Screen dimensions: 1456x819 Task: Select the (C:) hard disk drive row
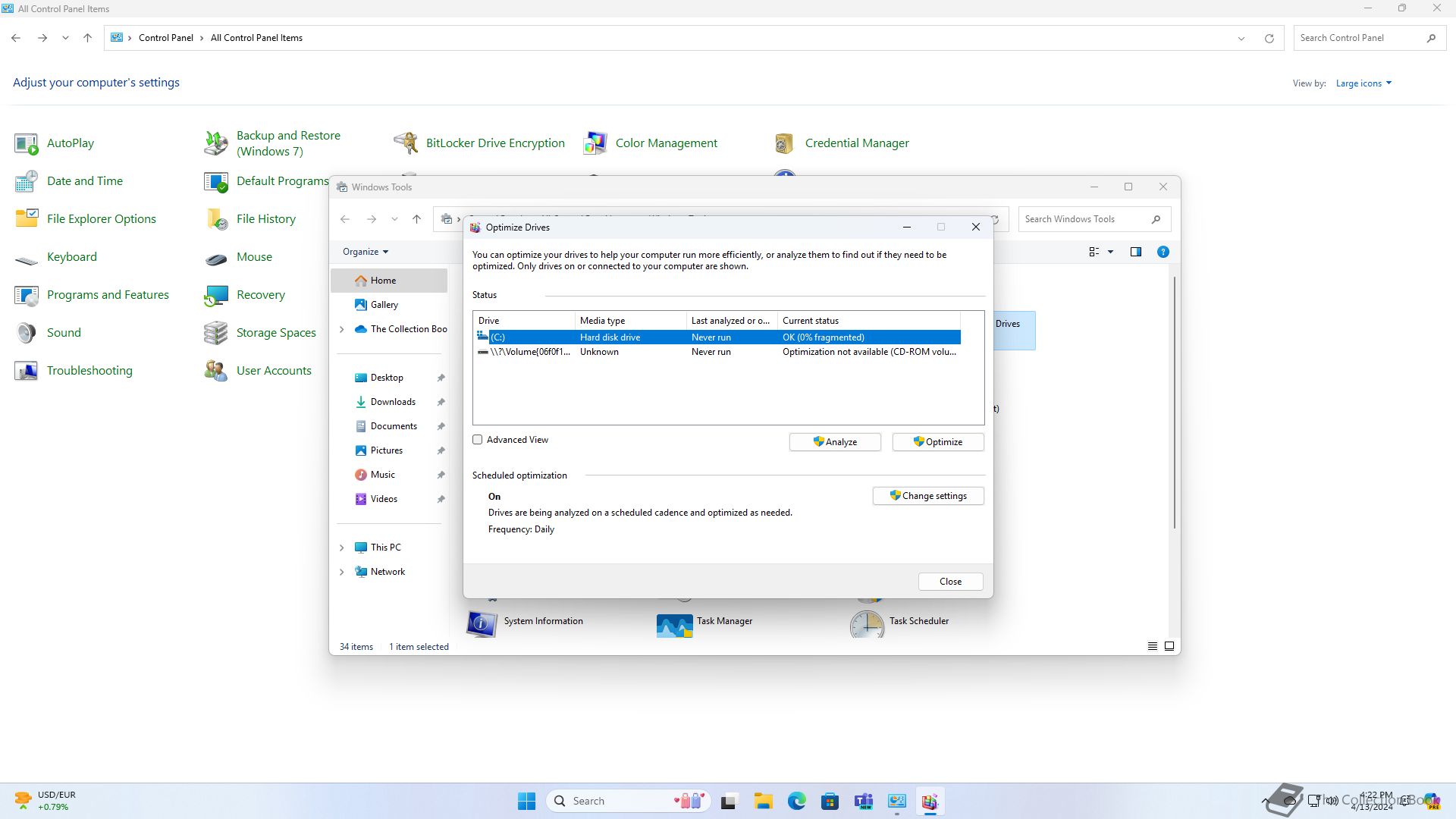[717, 337]
